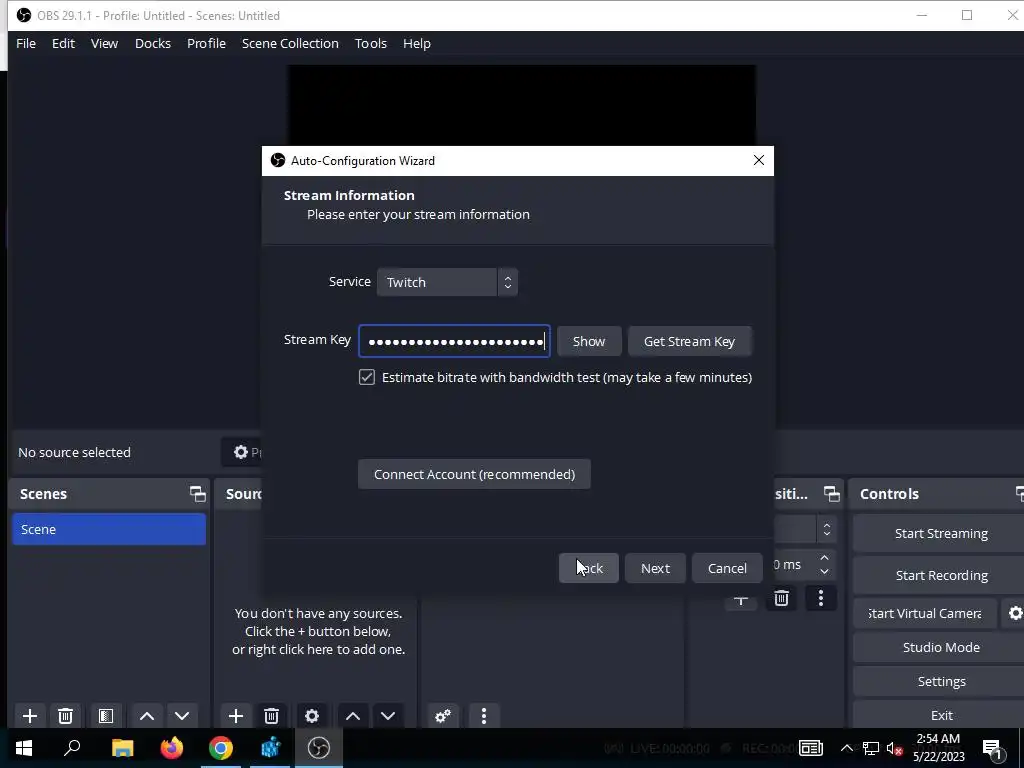Image resolution: width=1024 pixels, height=768 pixels.
Task: Go Back in the wizard
Action: click(588, 568)
